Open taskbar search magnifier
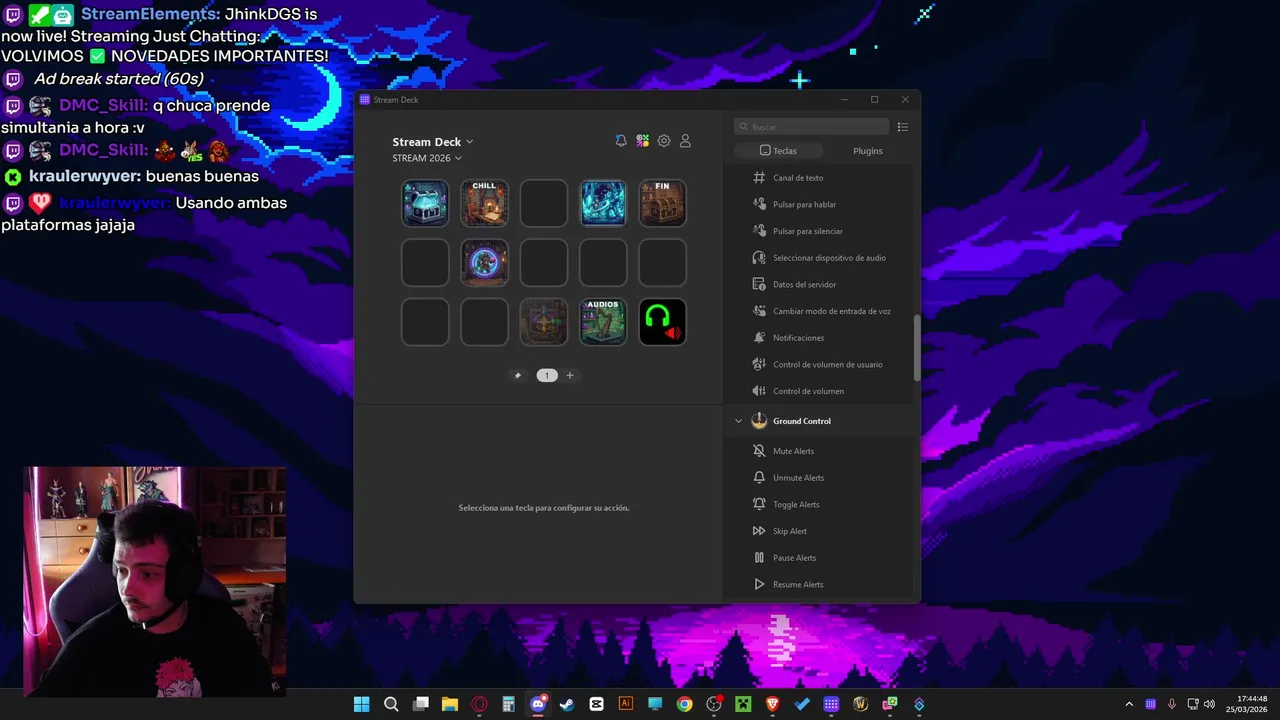 click(391, 704)
